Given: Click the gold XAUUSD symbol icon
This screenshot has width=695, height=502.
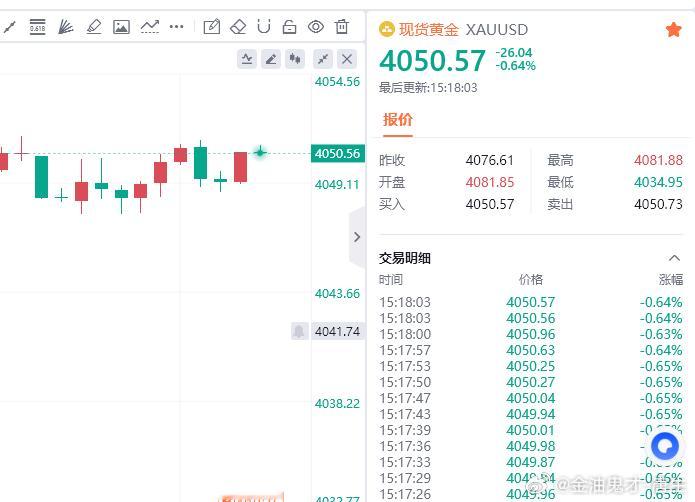Looking at the screenshot, I should tap(387, 30).
